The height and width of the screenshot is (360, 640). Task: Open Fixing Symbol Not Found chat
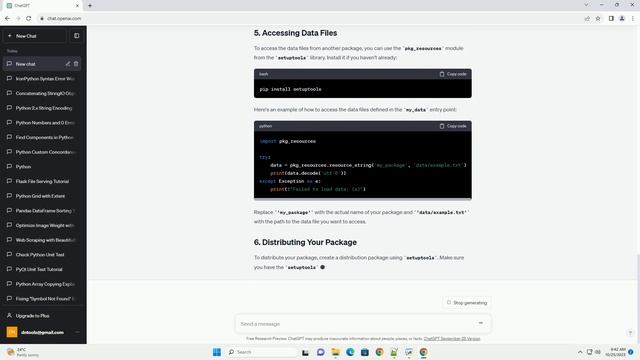pos(43,299)
